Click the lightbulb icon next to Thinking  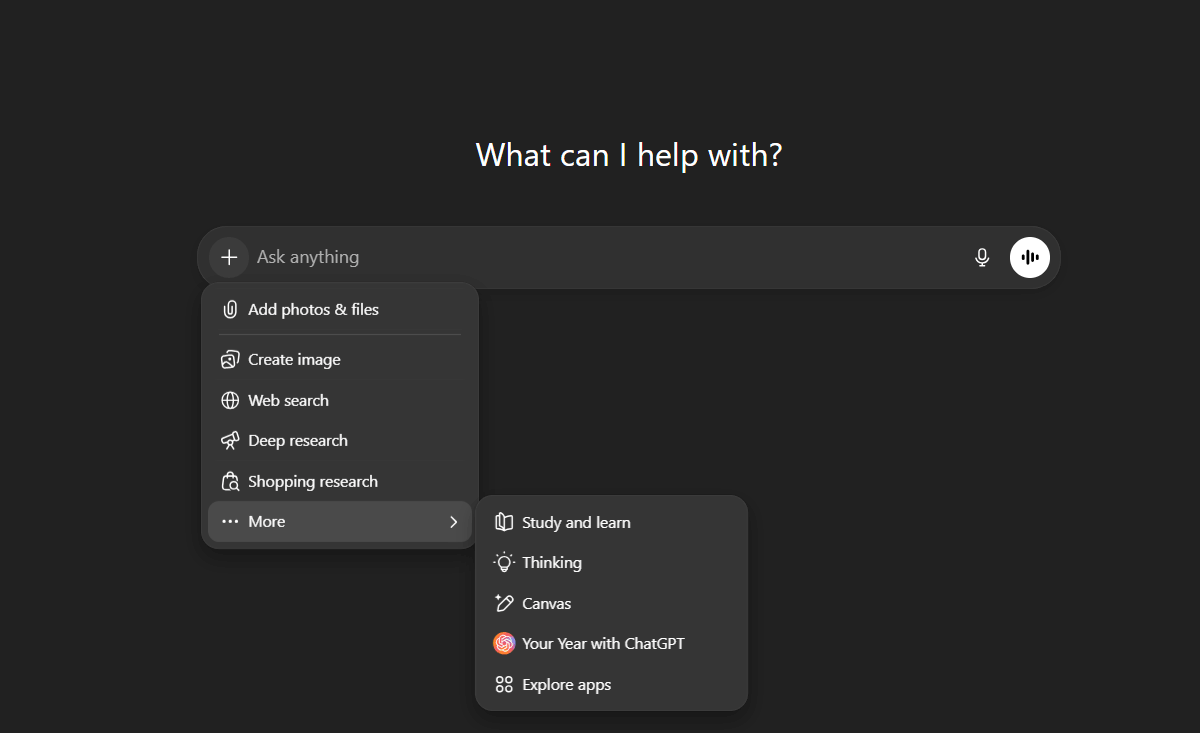click(x=504, y=563)
